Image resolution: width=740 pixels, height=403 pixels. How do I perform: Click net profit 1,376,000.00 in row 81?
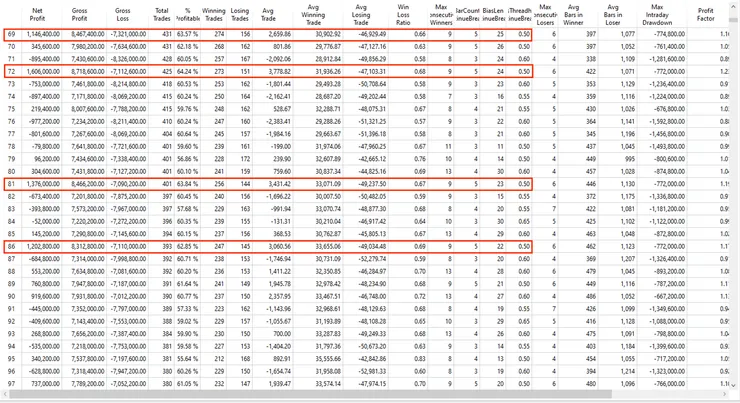(x=43, y=184)
